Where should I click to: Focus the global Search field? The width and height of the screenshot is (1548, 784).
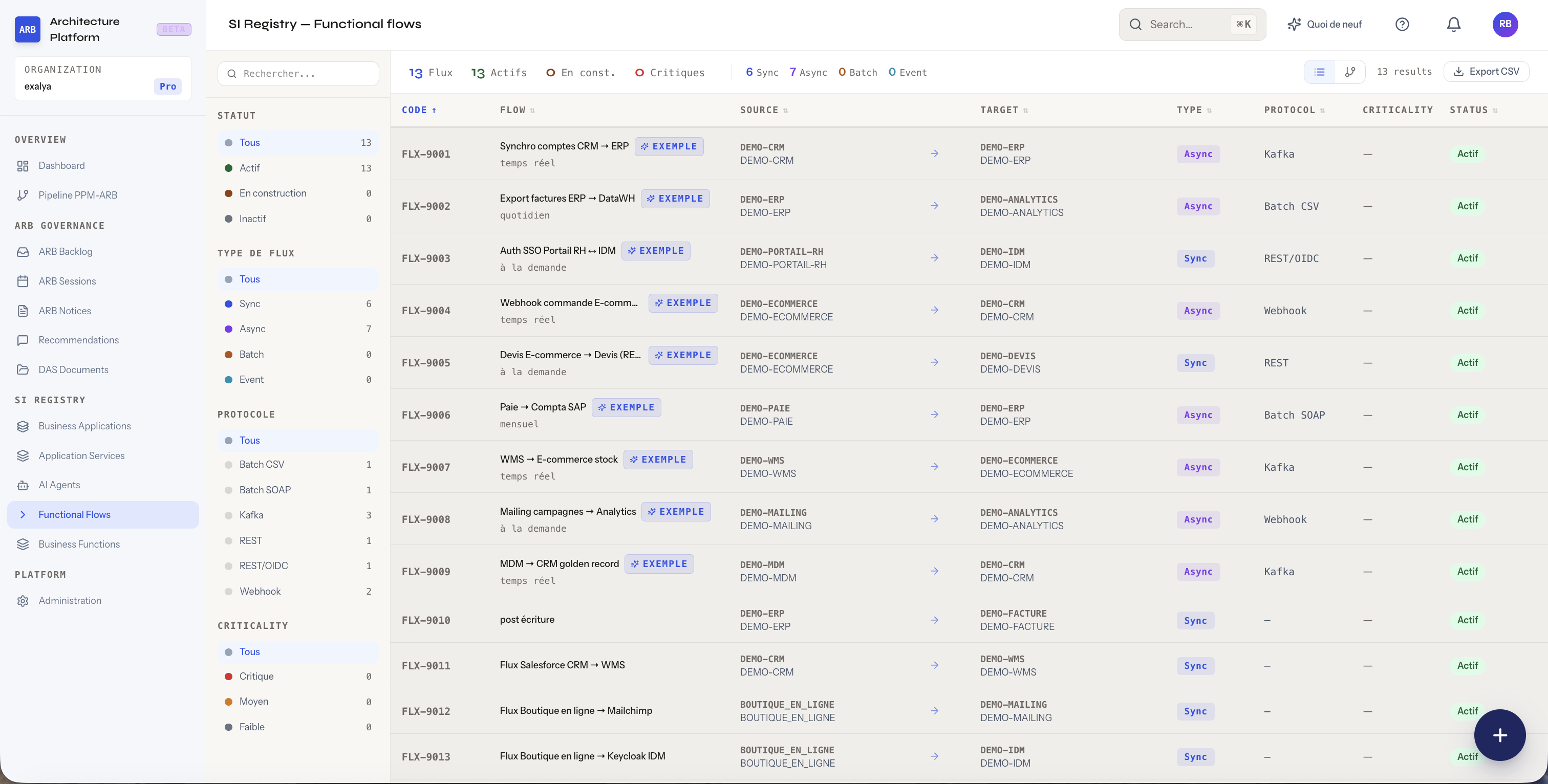(1192, 24)
